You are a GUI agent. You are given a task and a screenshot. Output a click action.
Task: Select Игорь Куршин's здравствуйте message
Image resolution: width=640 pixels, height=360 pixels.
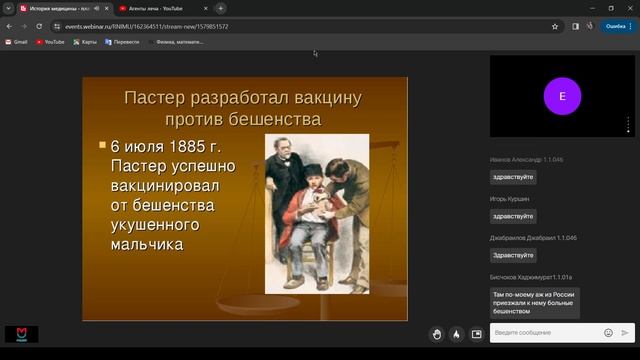click(513, 216)
